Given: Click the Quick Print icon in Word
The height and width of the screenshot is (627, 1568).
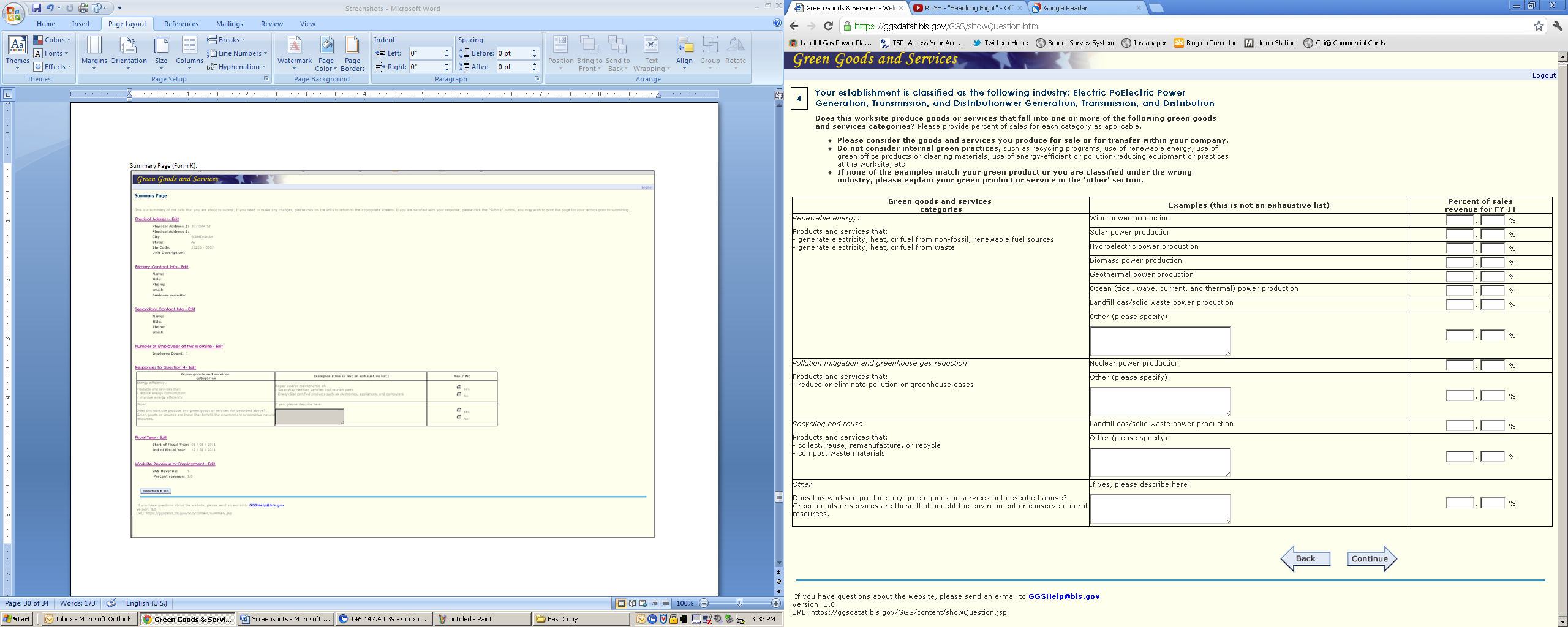Looking at the screenshot, I should tap(83, 8).
